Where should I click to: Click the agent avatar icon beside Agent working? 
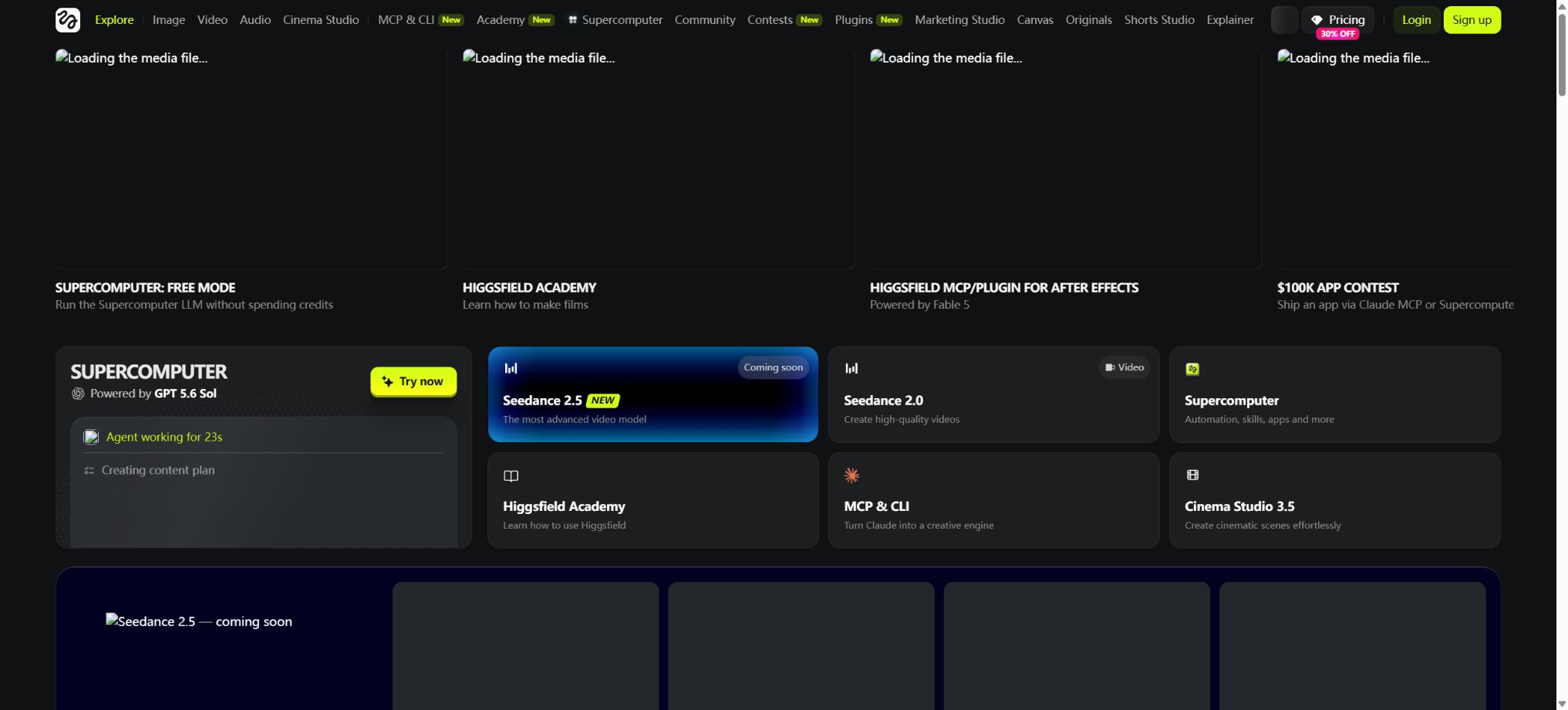91,437
